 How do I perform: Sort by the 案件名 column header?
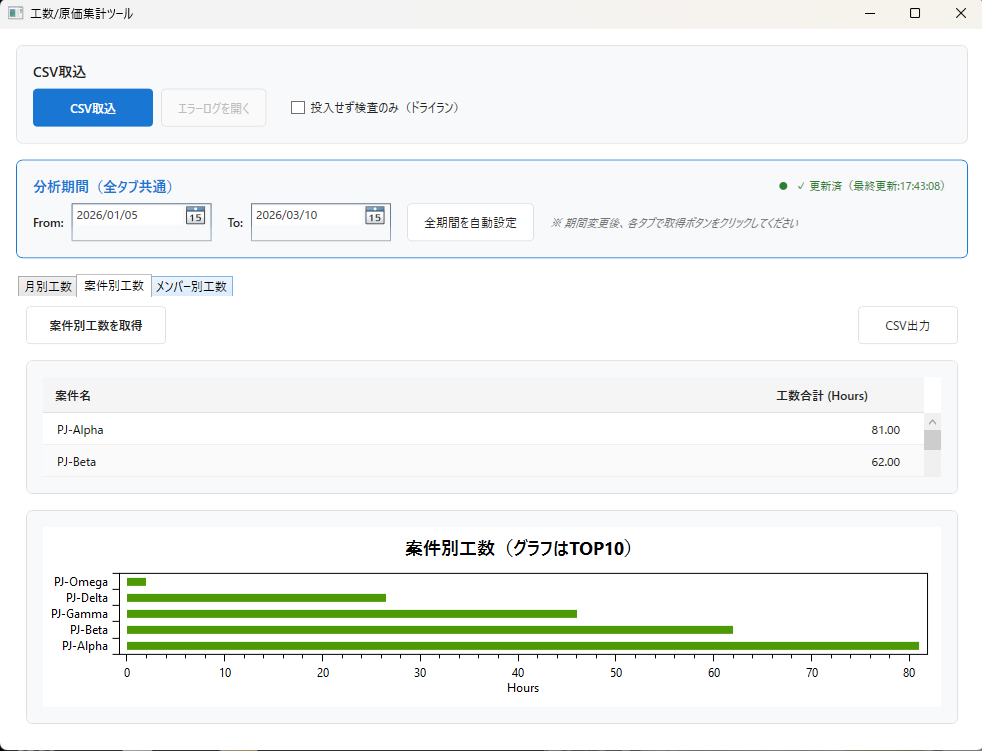72,396
